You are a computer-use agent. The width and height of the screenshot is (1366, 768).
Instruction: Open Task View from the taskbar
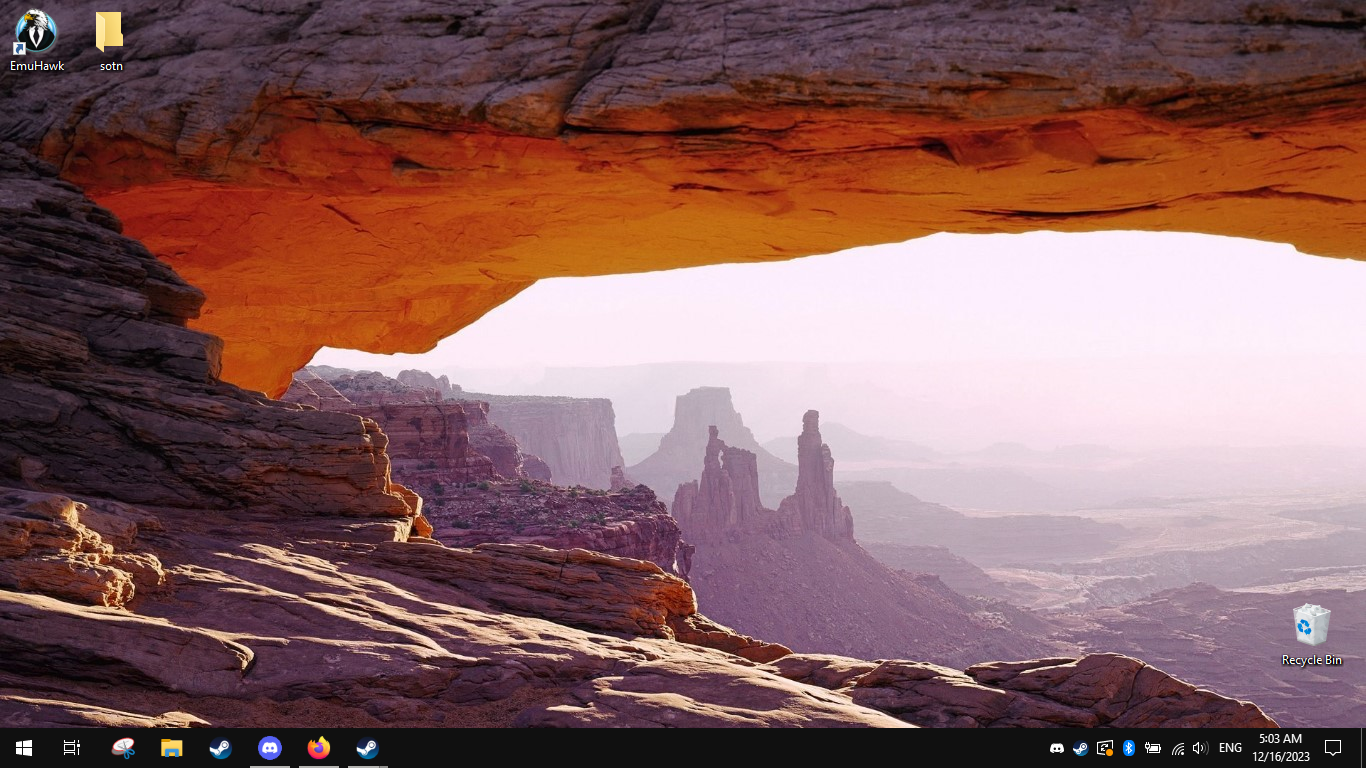click(72, 748)
